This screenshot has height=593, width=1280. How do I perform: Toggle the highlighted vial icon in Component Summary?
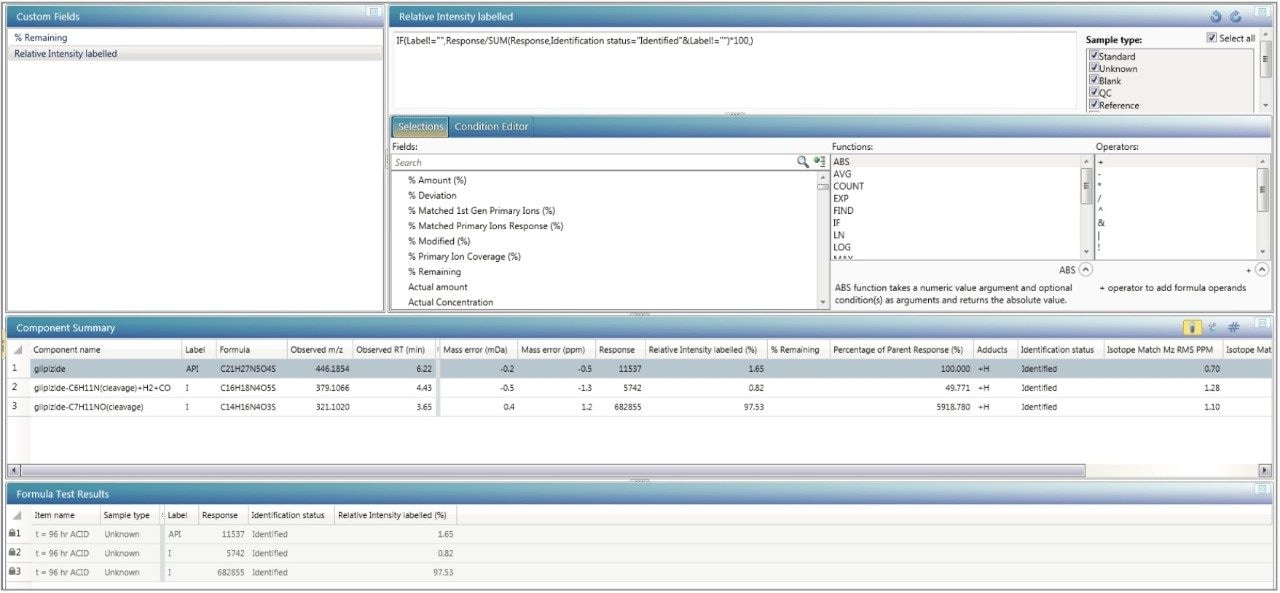(1193, 327)
